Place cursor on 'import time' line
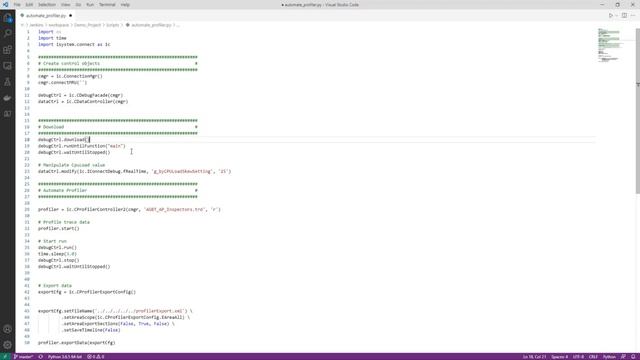640x360 pixels. (52, 38)
